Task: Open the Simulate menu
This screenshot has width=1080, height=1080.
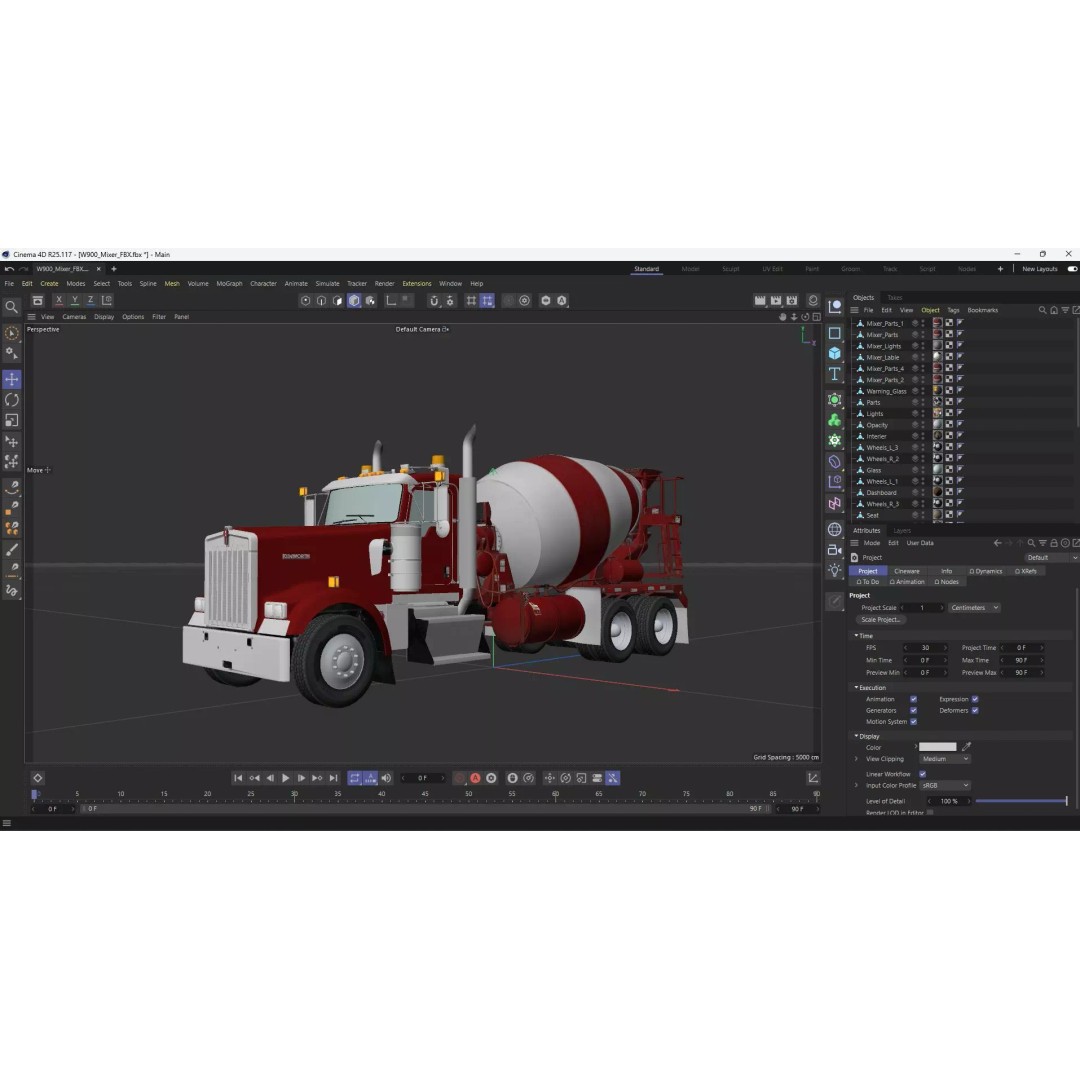Action: 327,283
